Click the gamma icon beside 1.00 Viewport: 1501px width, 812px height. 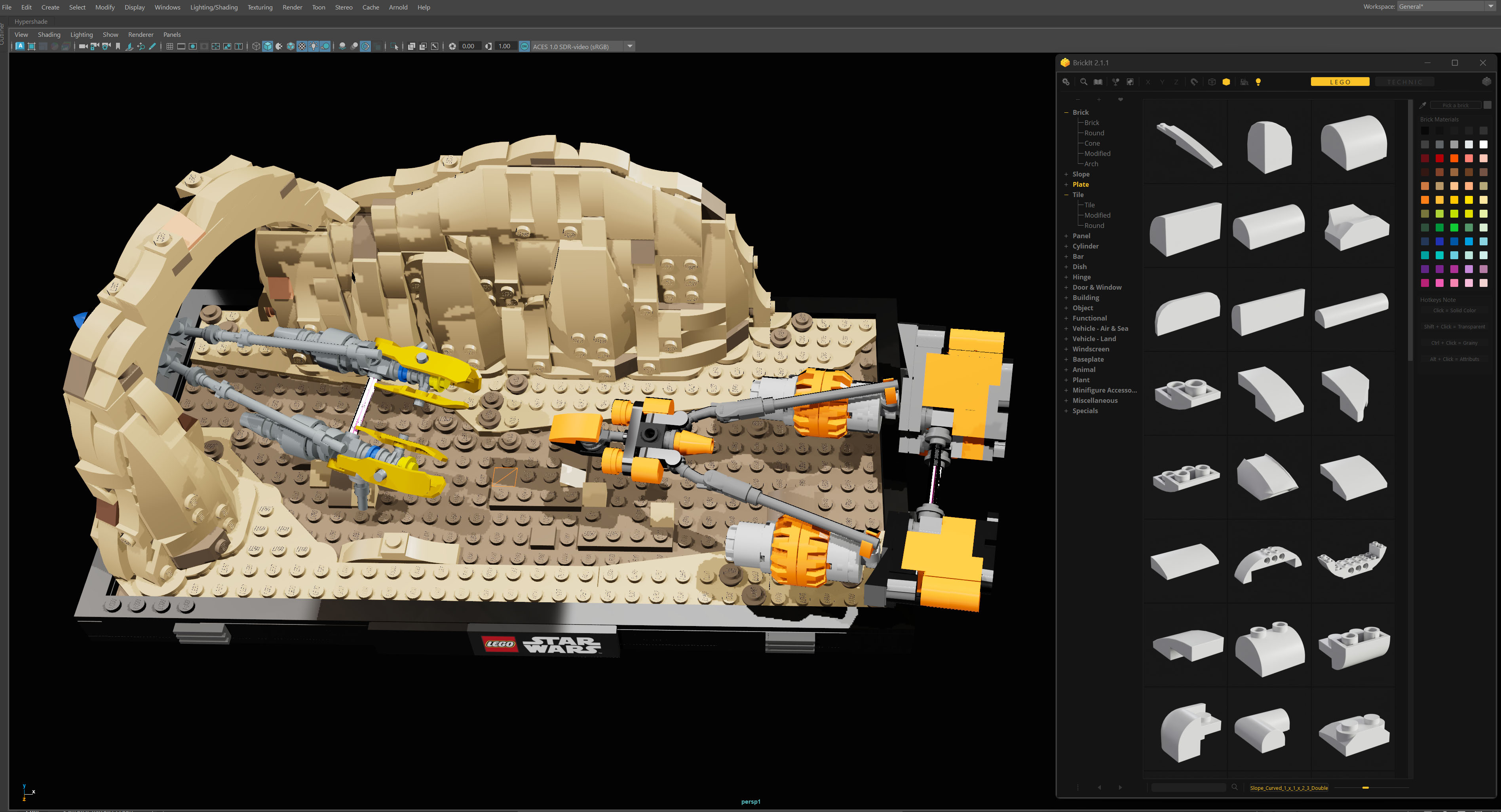488,46
